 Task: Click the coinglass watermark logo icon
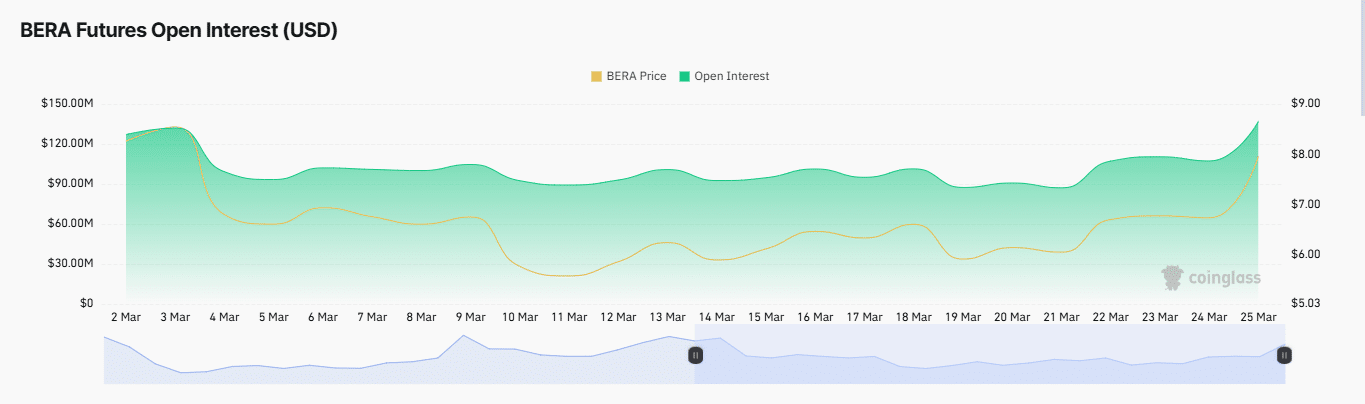tap(1172, 277)
